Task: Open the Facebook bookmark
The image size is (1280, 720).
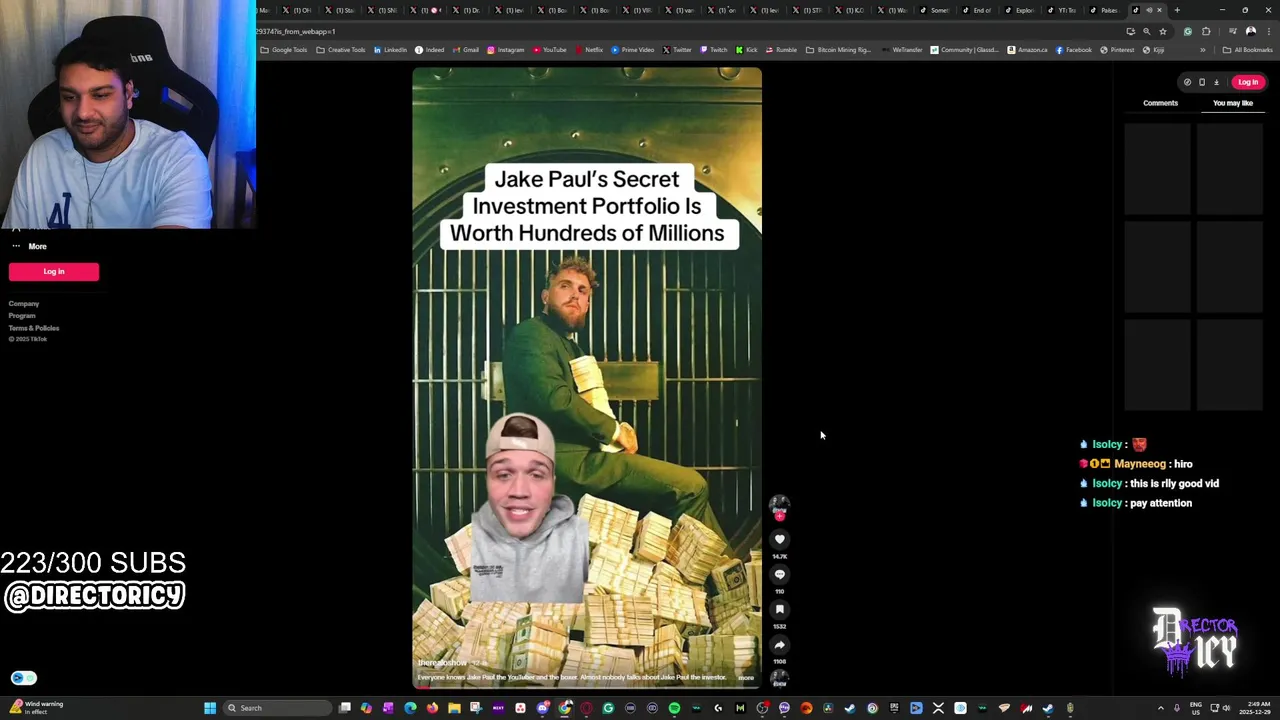Action: 1074,50
